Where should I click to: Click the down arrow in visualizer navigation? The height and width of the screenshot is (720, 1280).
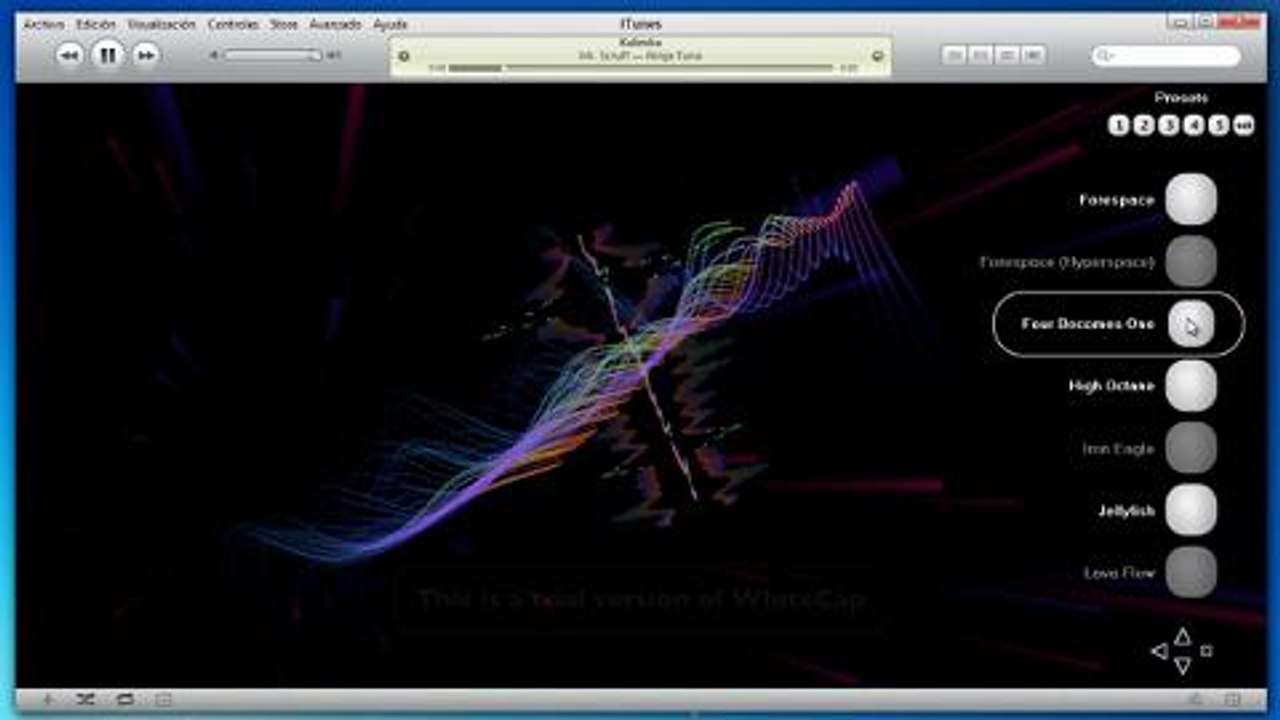[x=1182, y=666]
